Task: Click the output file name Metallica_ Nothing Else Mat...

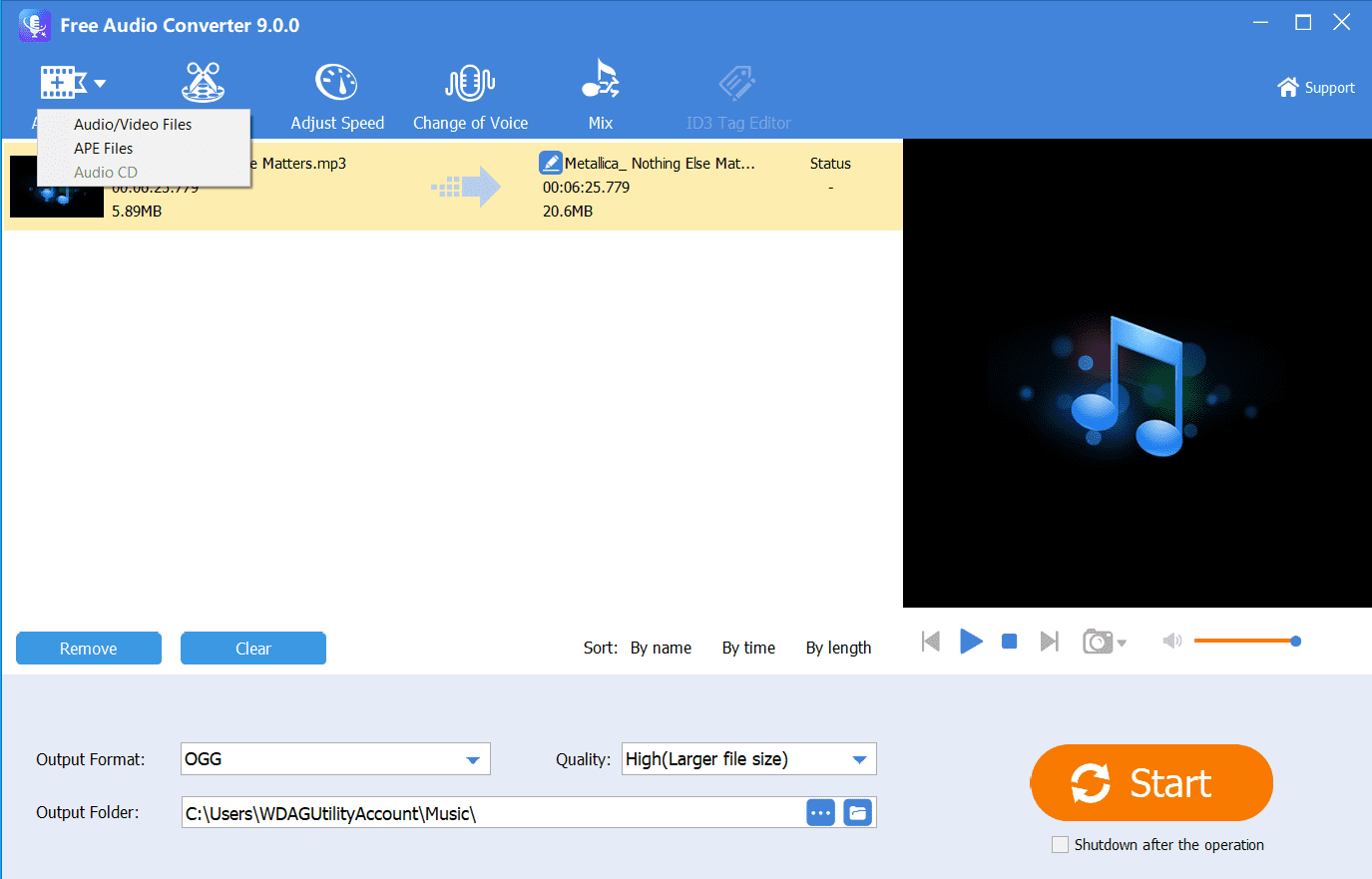Action: [x=660, y=163]
